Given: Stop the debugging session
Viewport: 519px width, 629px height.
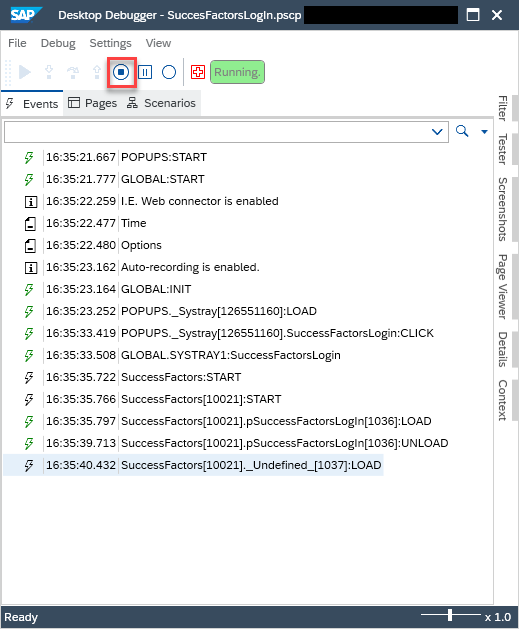Looking at the screenshot, I should 121,72.
